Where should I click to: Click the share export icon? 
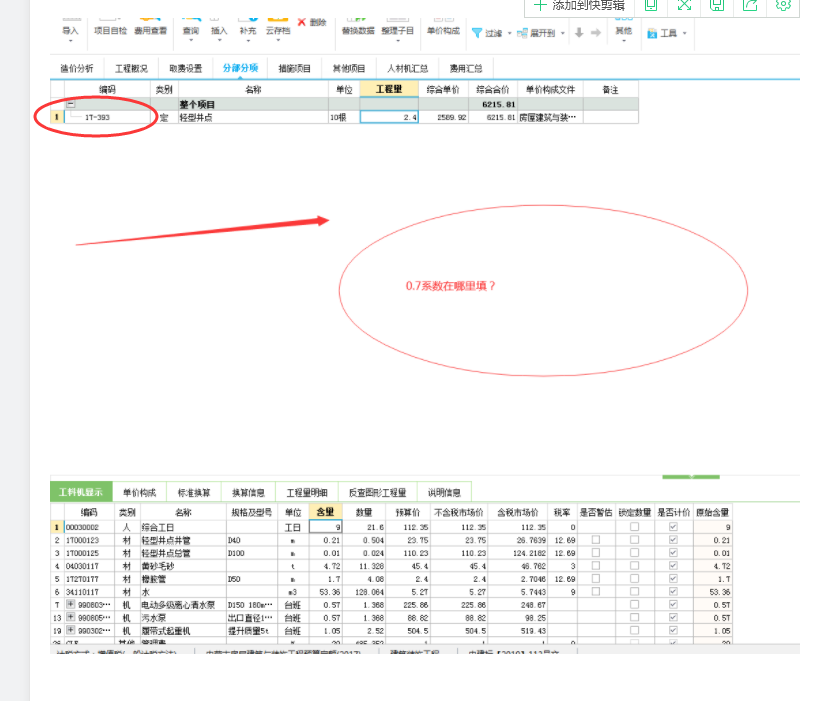750,5
